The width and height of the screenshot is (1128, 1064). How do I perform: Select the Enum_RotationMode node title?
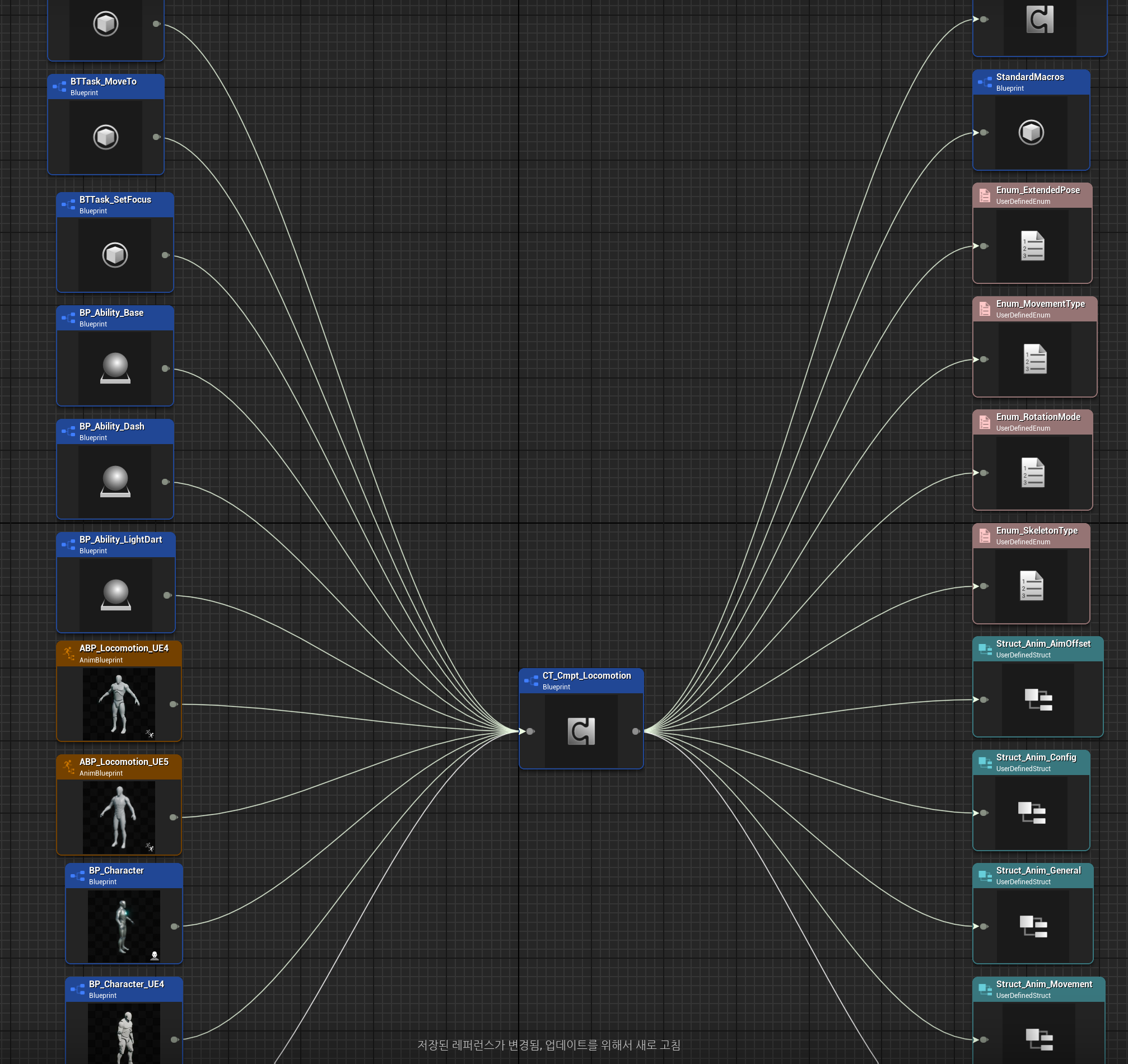[1038, 417]
